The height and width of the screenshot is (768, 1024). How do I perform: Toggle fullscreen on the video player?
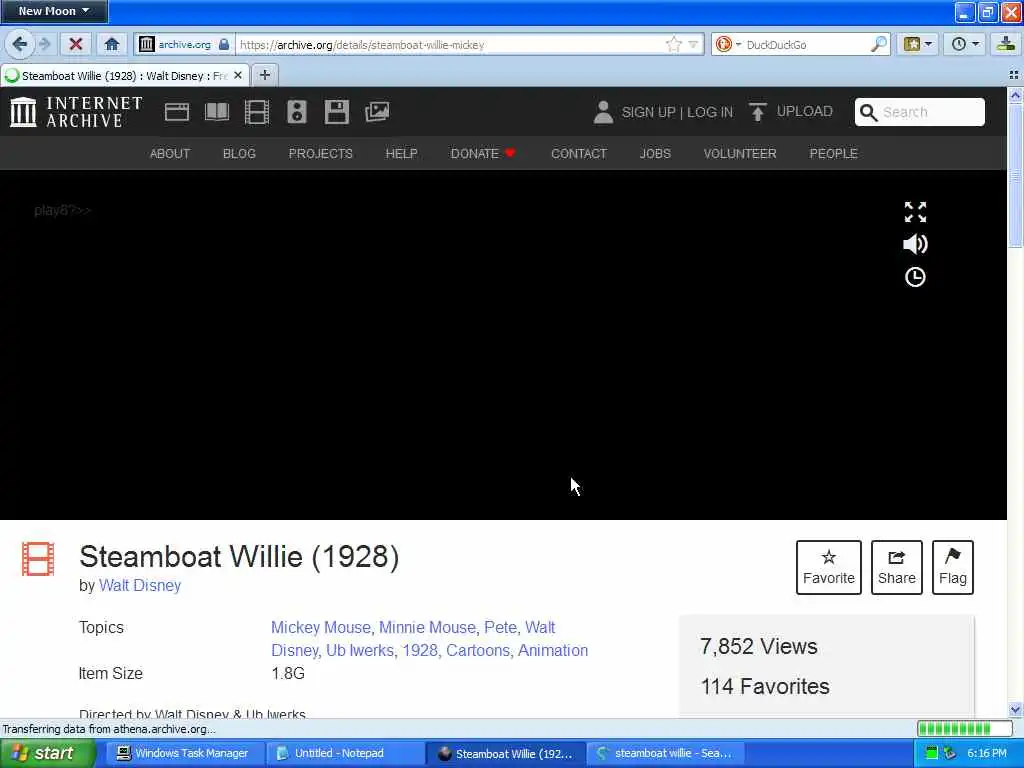[915, 212]
